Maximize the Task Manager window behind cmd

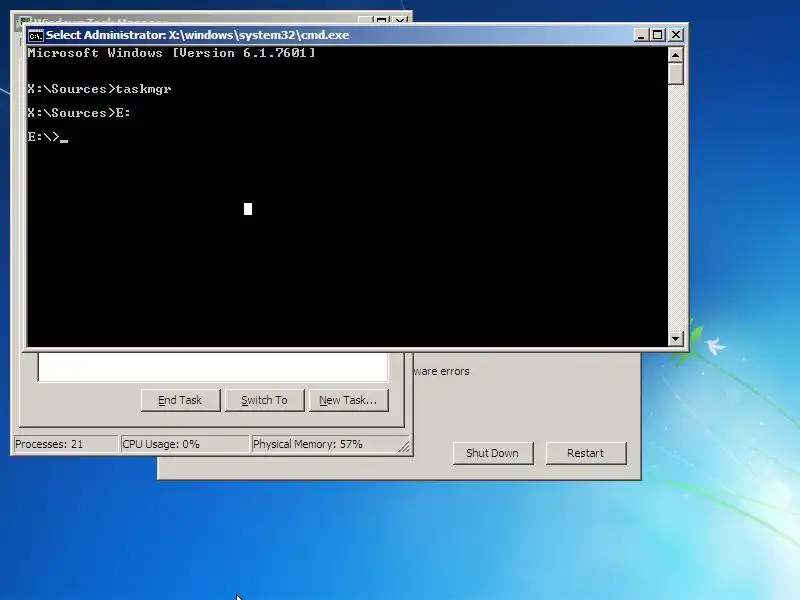coord(382,20)
